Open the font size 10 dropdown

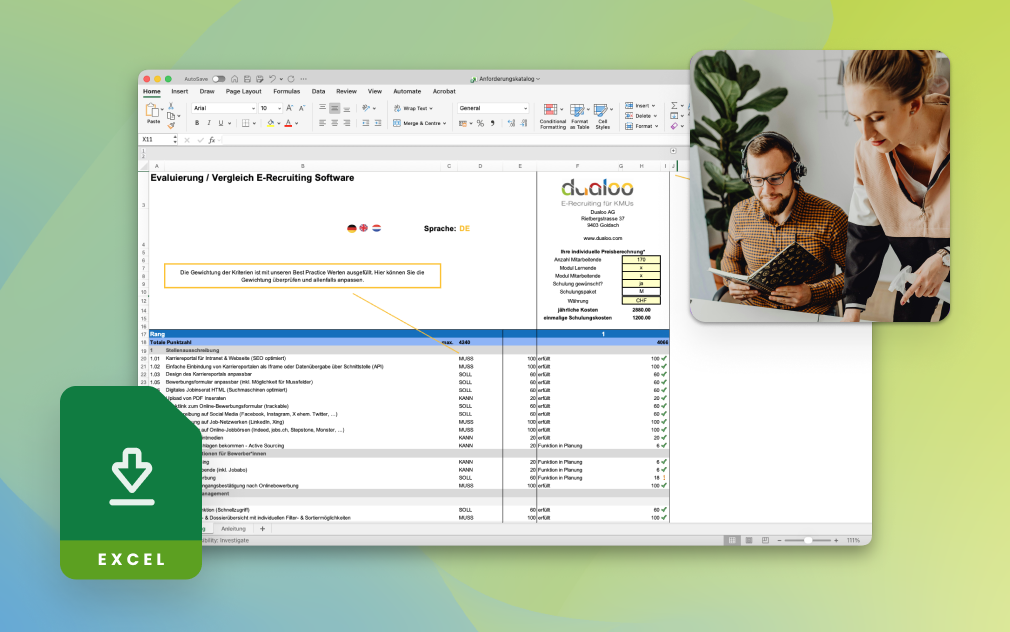[270, 108]
